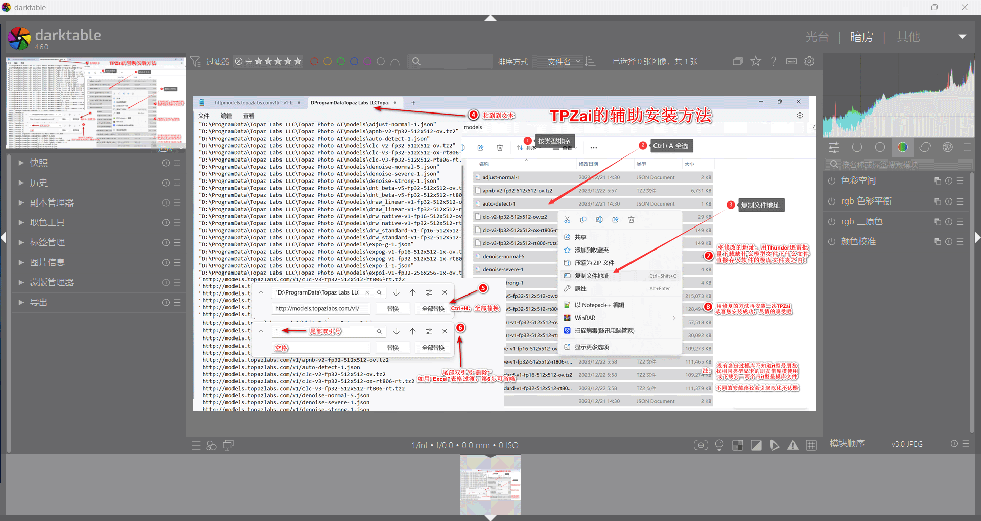The width and height of the screenshot is (981, 521).
Task: Open presets menu icon on 导出 panel
Action: click(177, 302)
